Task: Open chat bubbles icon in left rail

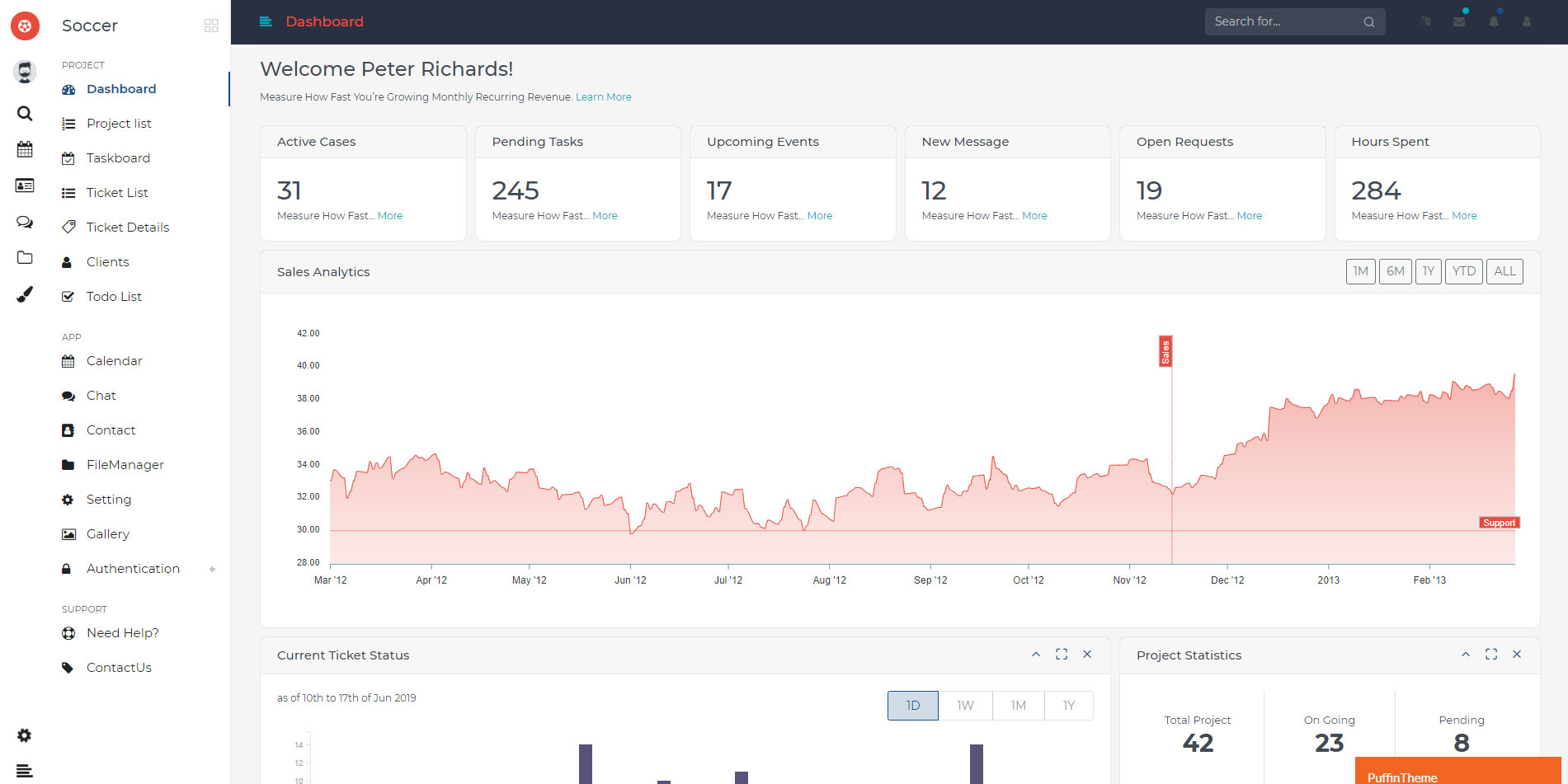Action: pos(25,222)
